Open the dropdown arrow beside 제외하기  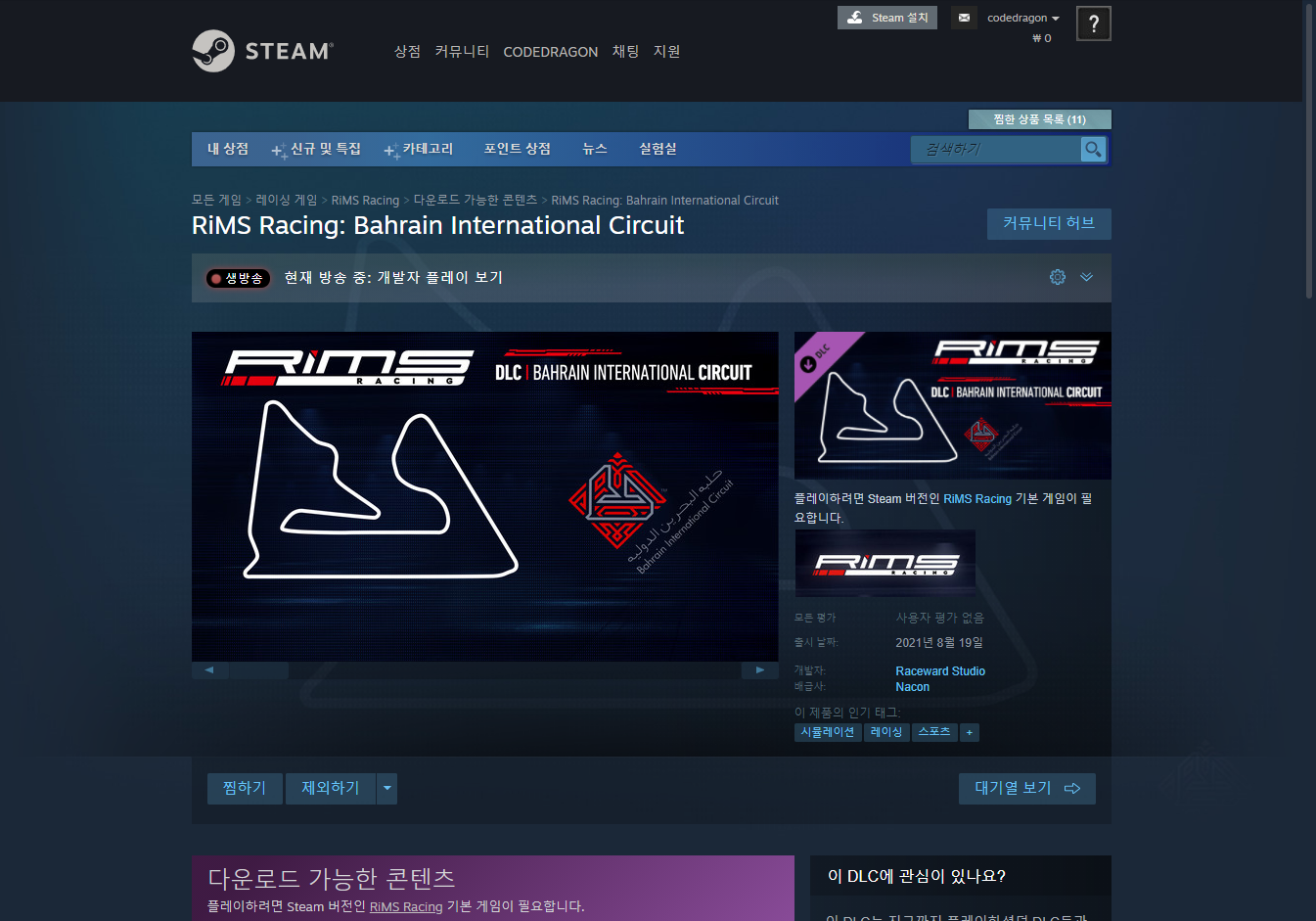(387, 789)
